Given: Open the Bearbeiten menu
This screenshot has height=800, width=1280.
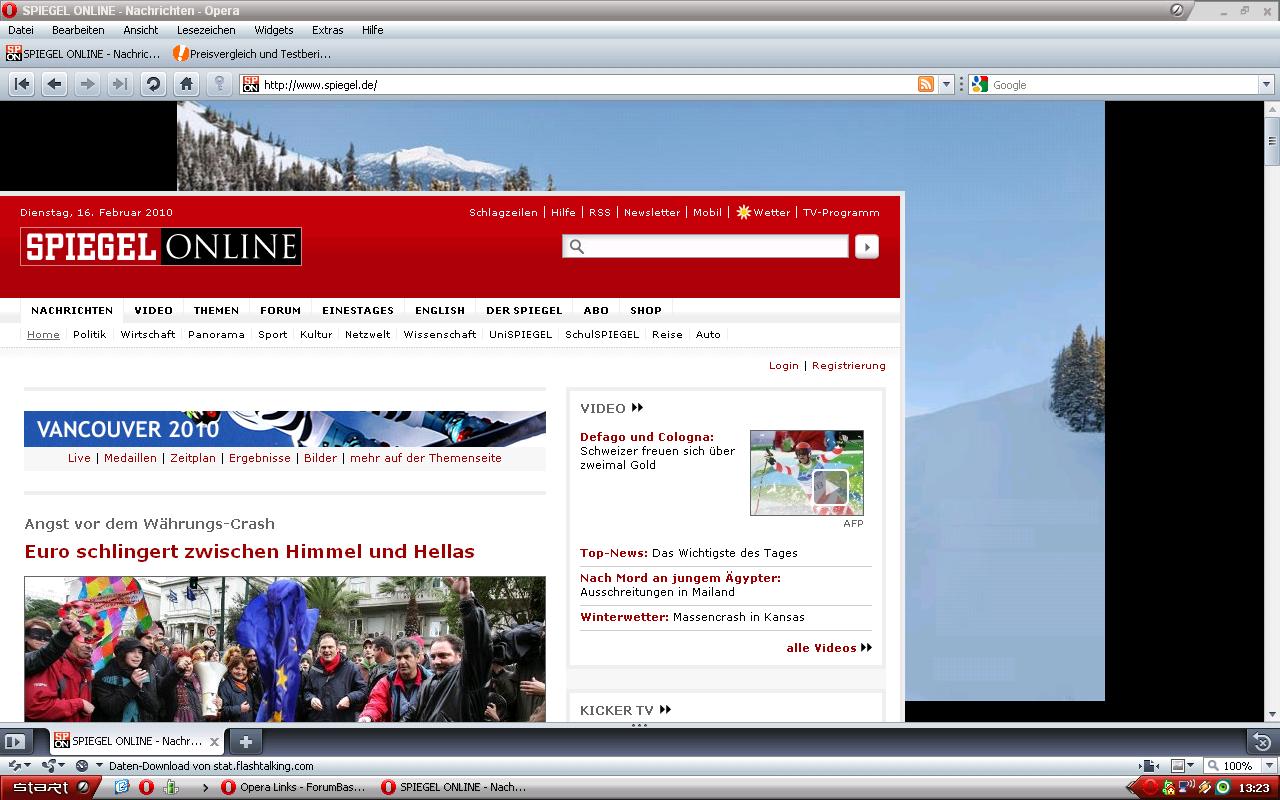Looking at the screenshot, I should 78,30.
